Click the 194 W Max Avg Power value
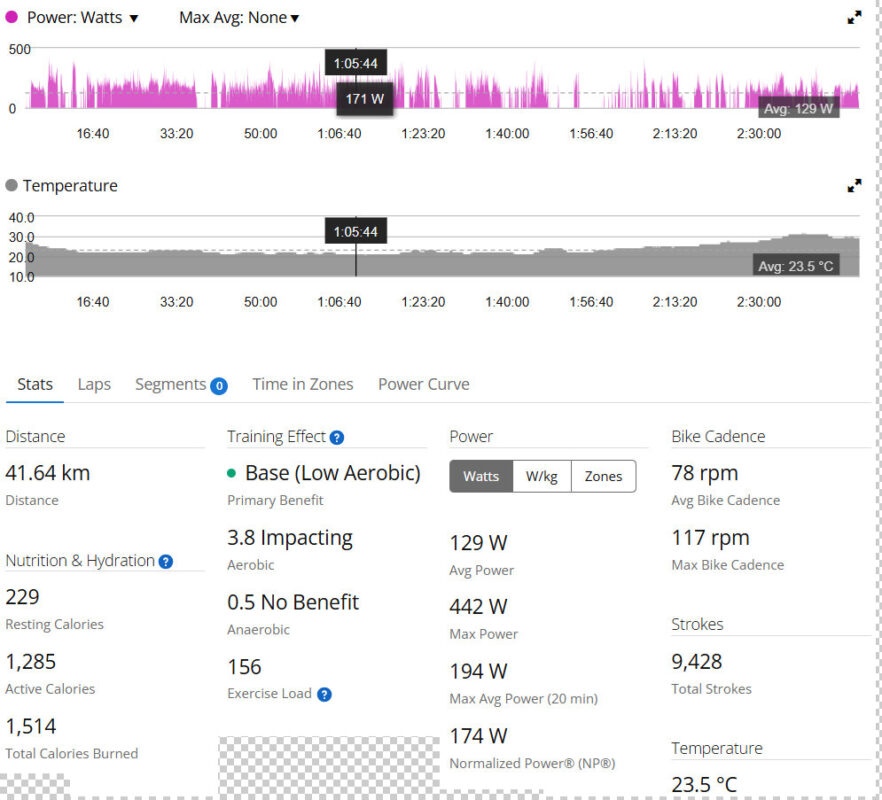This screenshot has width=882, height=800. pos(478,671)
